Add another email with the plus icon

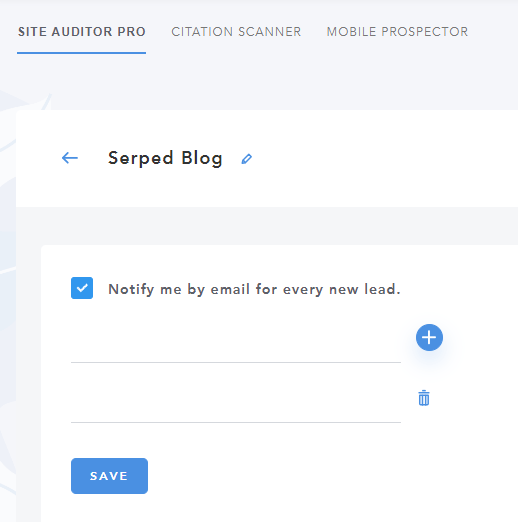pyautogui.click(x=429, y=337)
